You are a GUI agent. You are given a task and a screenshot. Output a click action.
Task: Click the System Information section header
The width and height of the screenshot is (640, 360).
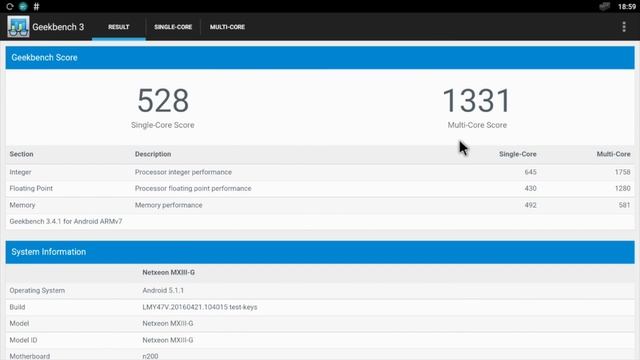coord(320,252)
